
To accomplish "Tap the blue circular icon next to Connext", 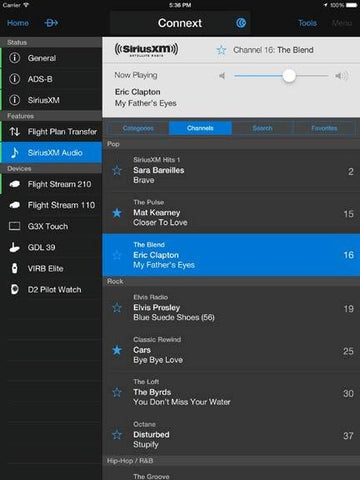I will coord(241,23).
